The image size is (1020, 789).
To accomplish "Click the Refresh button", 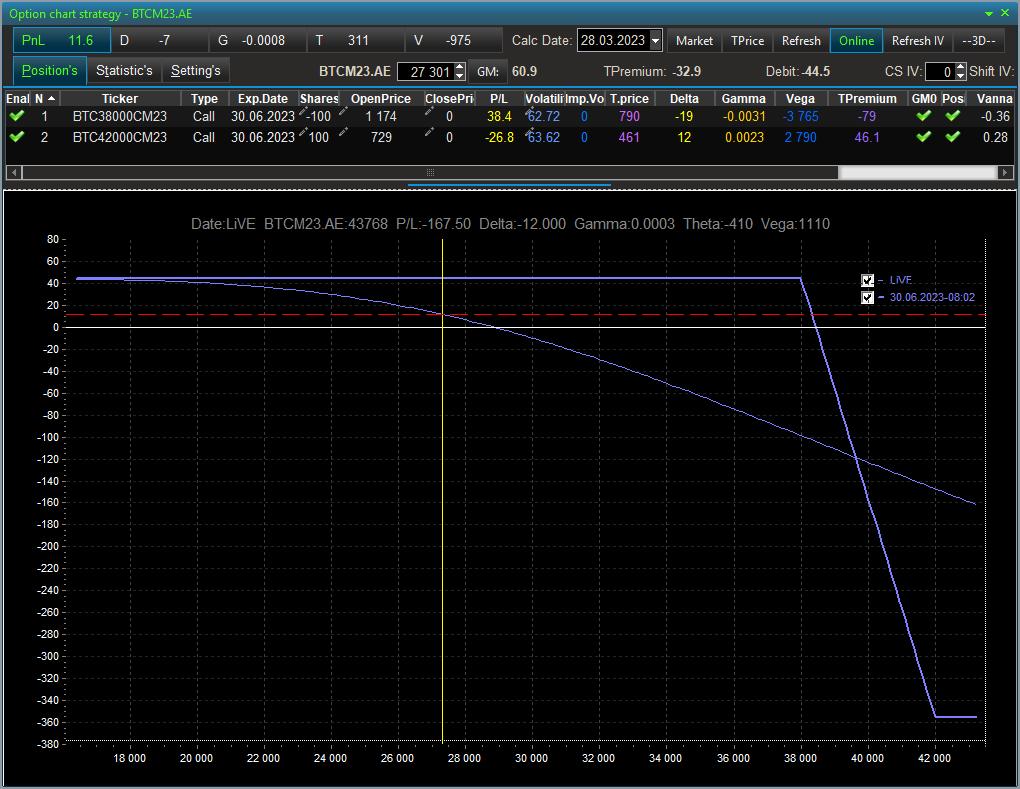I will 801,40.
